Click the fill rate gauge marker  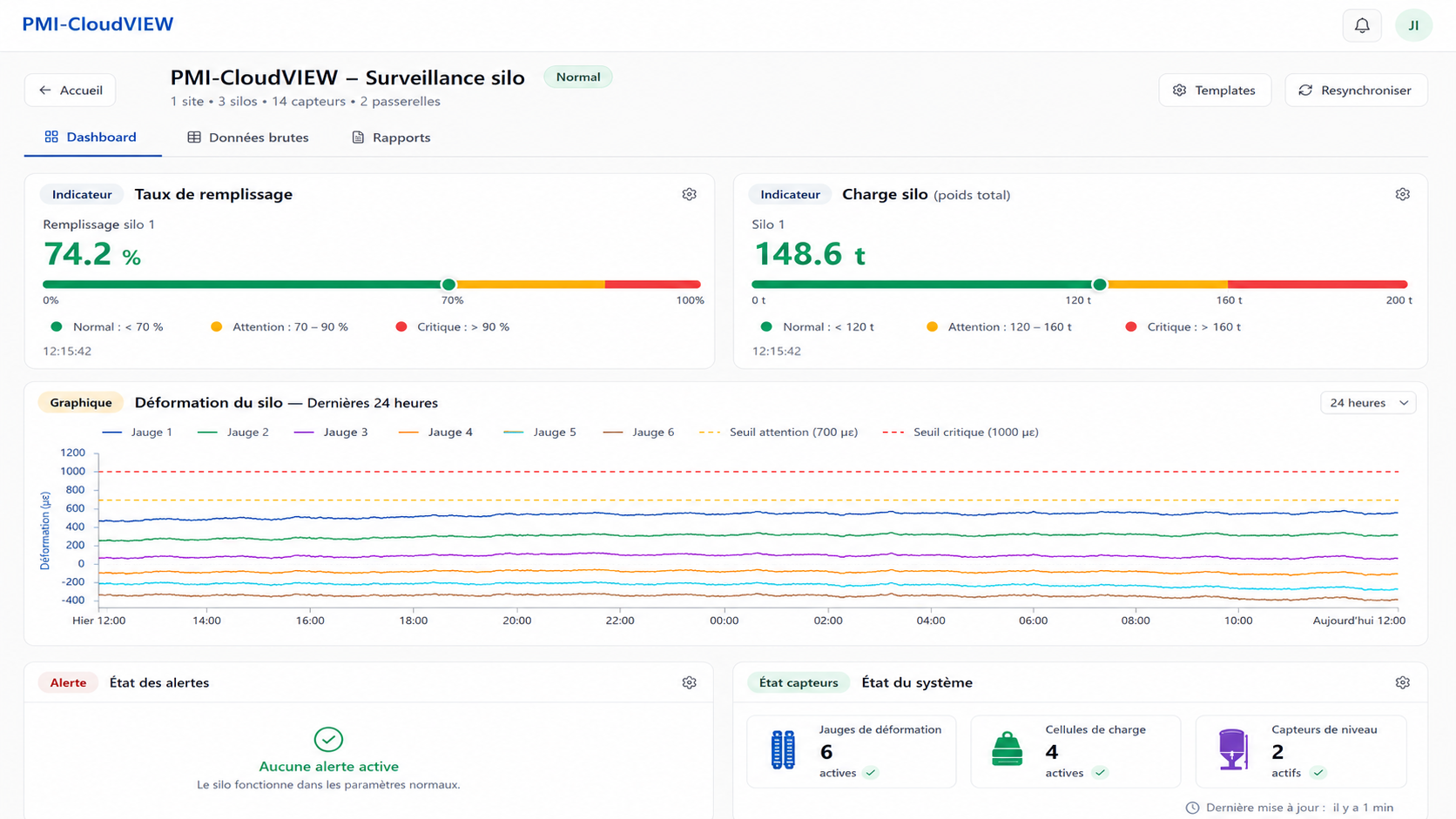(x=448, y=285)
